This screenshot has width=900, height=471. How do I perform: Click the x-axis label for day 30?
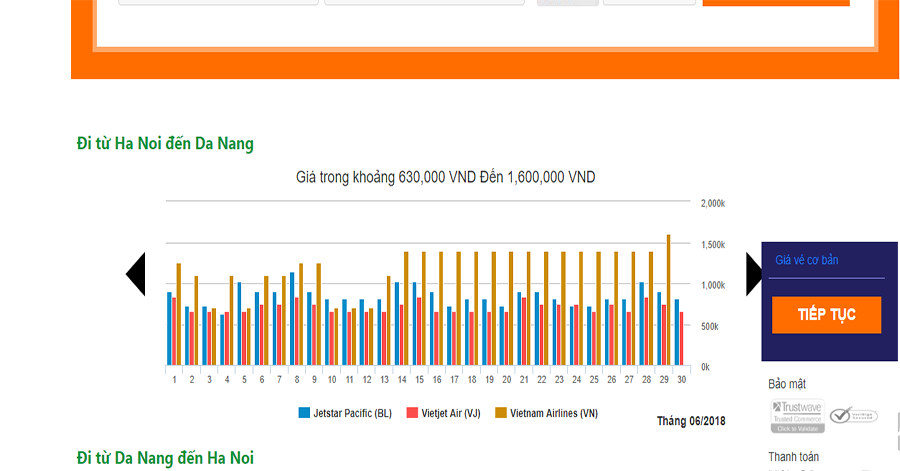(681, 380)
